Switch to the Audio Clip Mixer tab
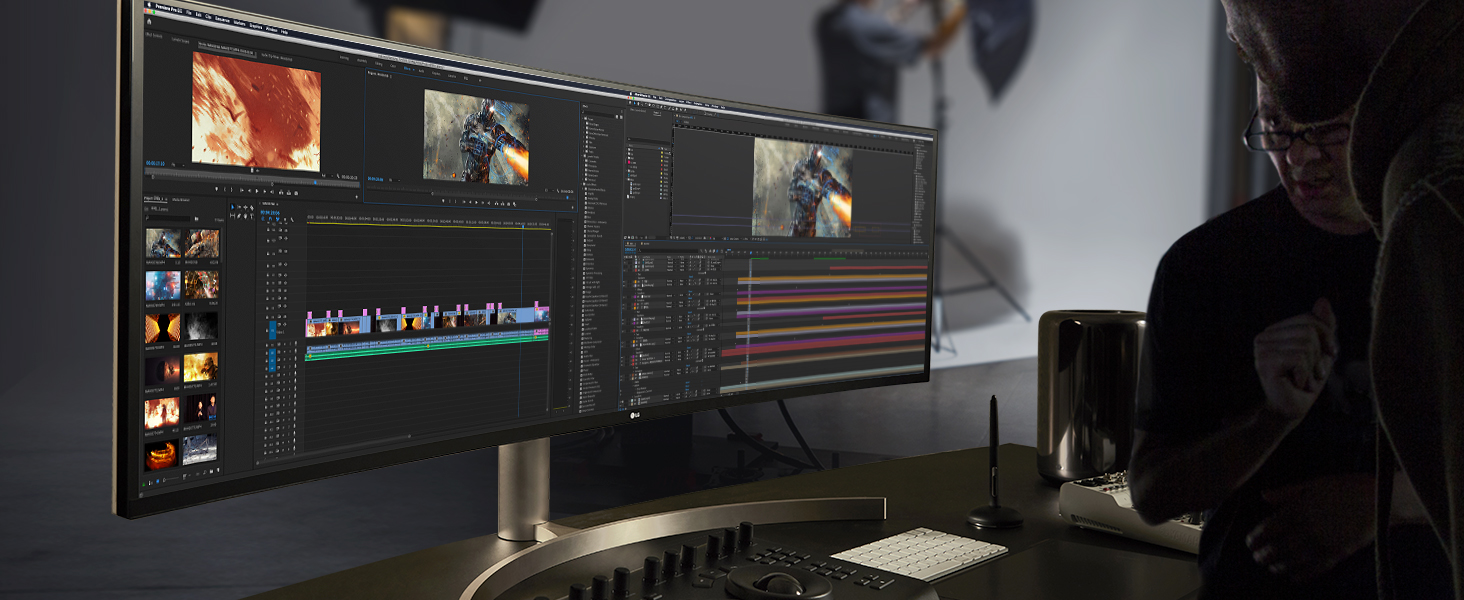Image resolution: width=1464 pixels, height=600 pixels. click(276, 57)
